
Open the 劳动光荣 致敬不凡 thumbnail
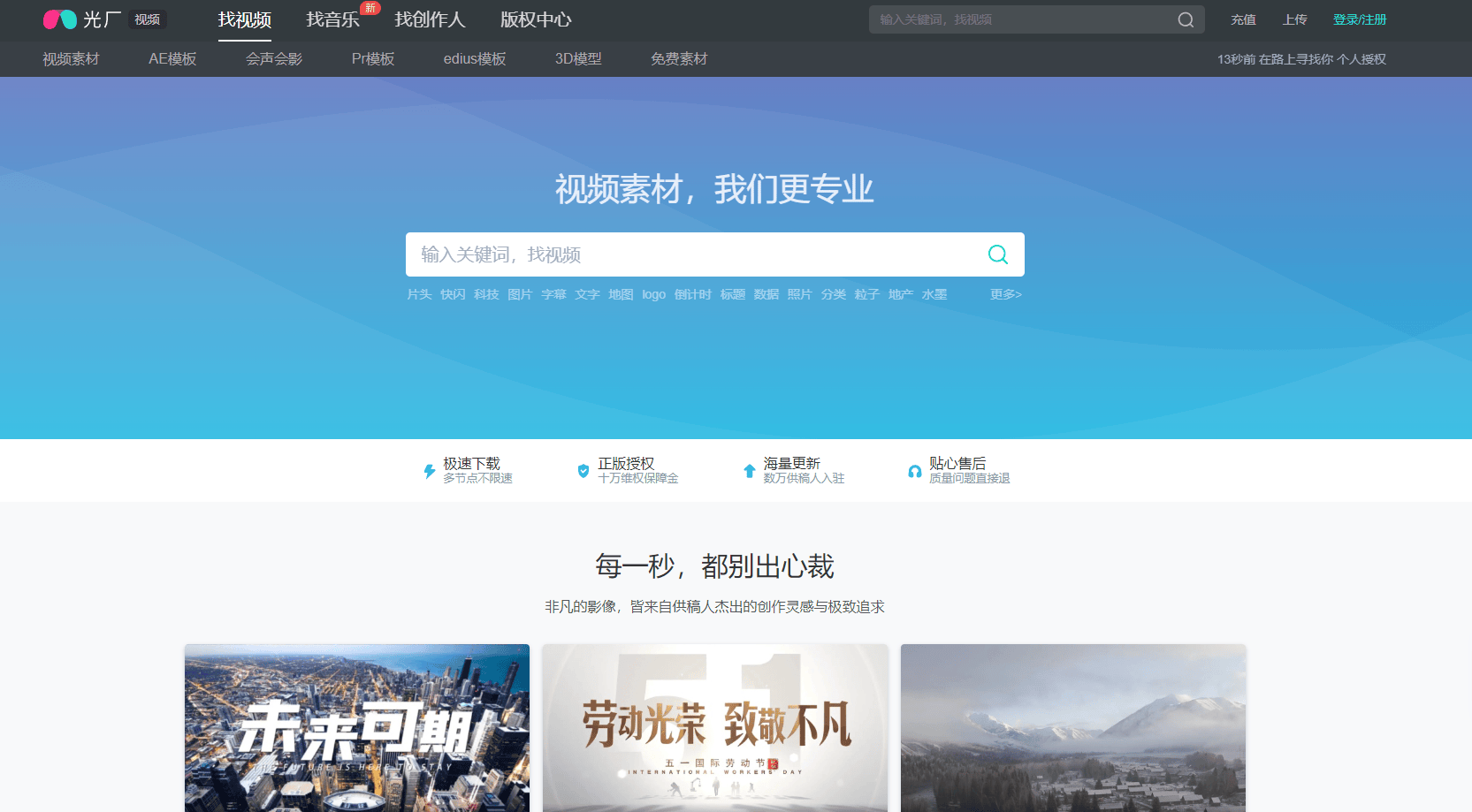tap(714, 727)
